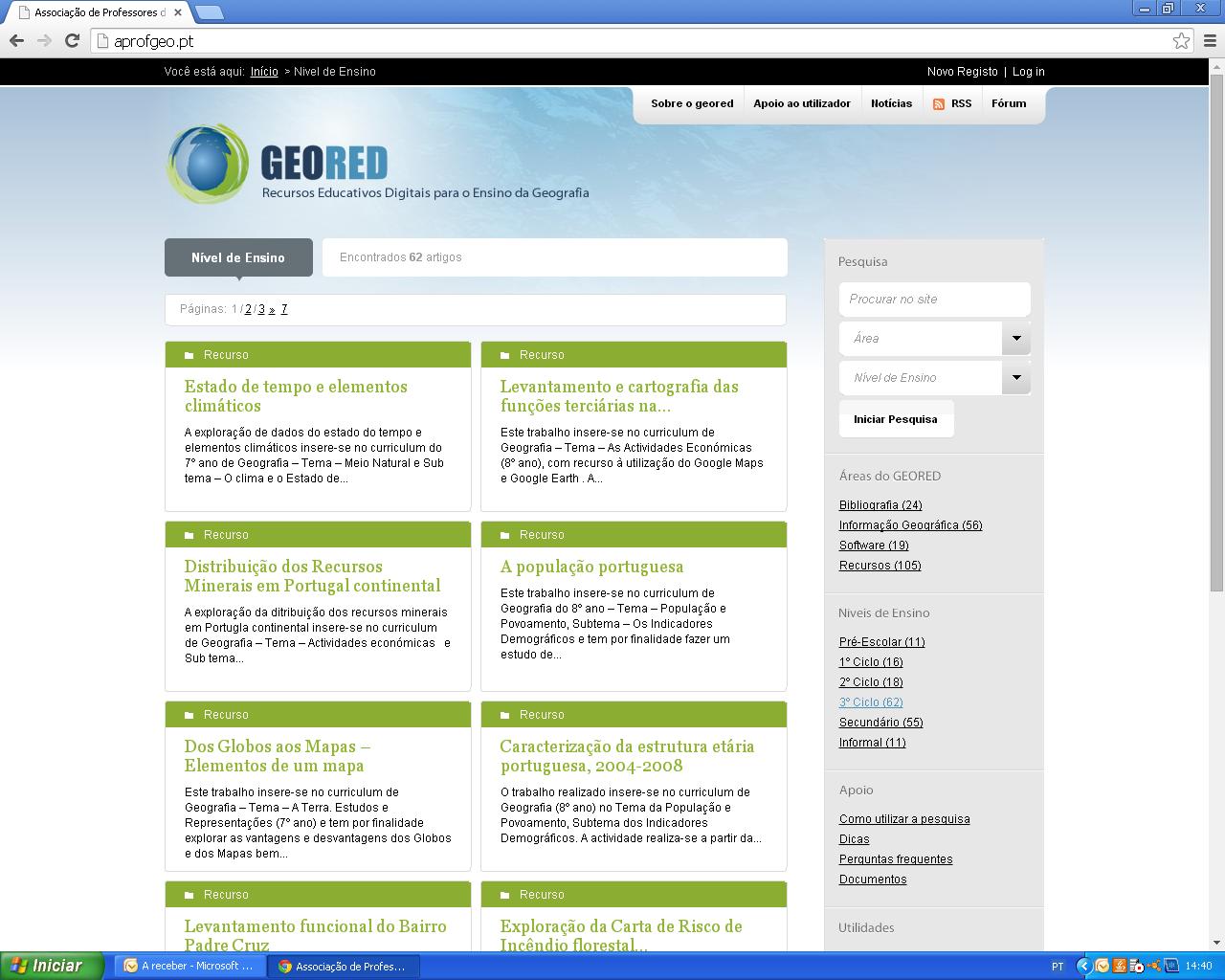Open Como utilizar a pesquisa link
The image size is (1225, 980).
[x=904, y=819]
